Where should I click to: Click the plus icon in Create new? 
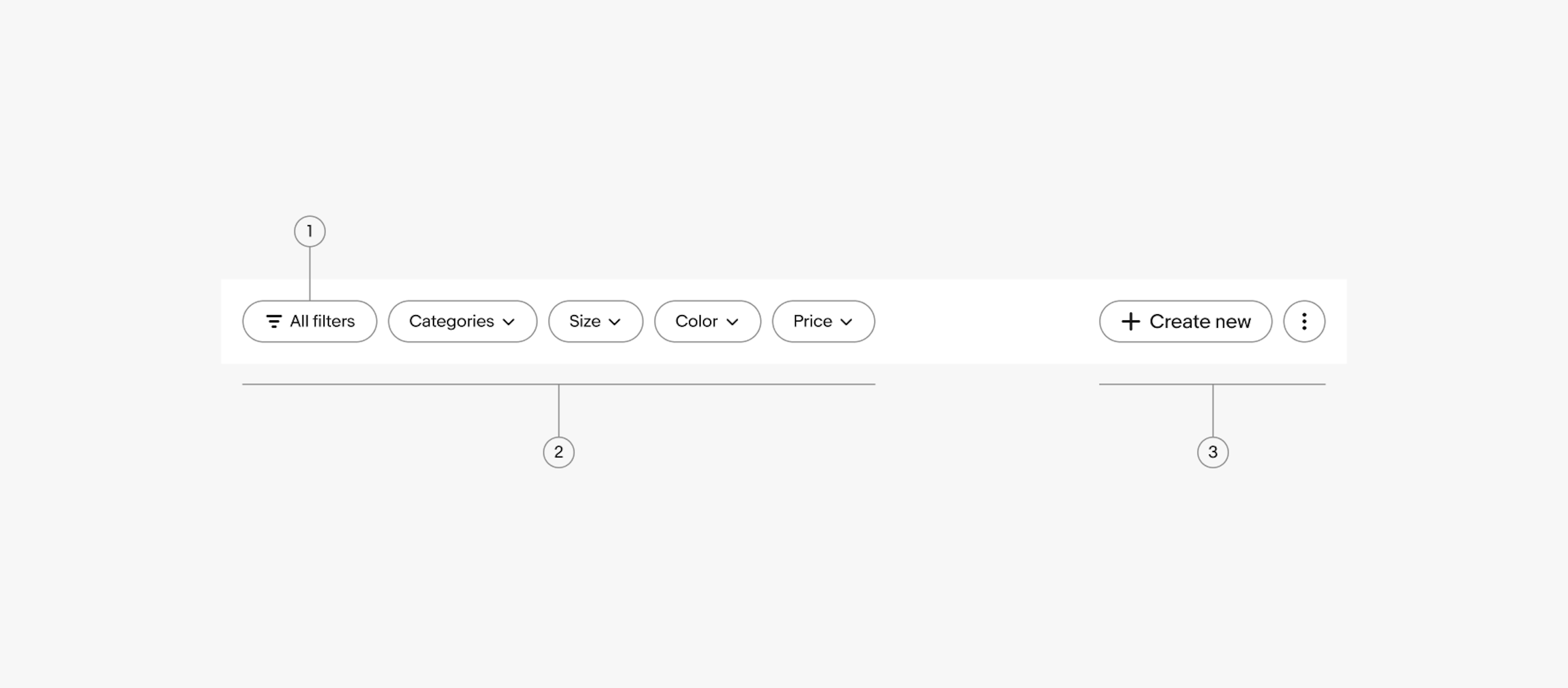point(1129,321)
